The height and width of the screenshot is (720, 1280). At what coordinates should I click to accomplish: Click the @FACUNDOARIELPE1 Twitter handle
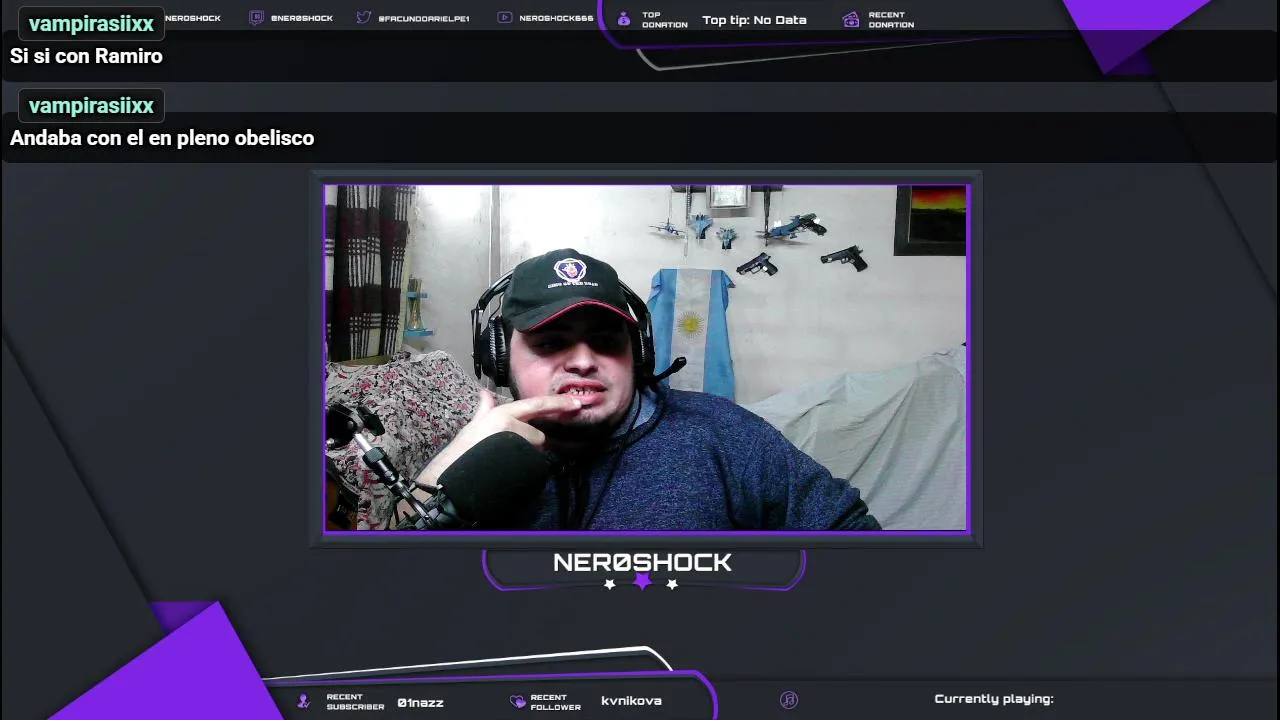point(424,19)
